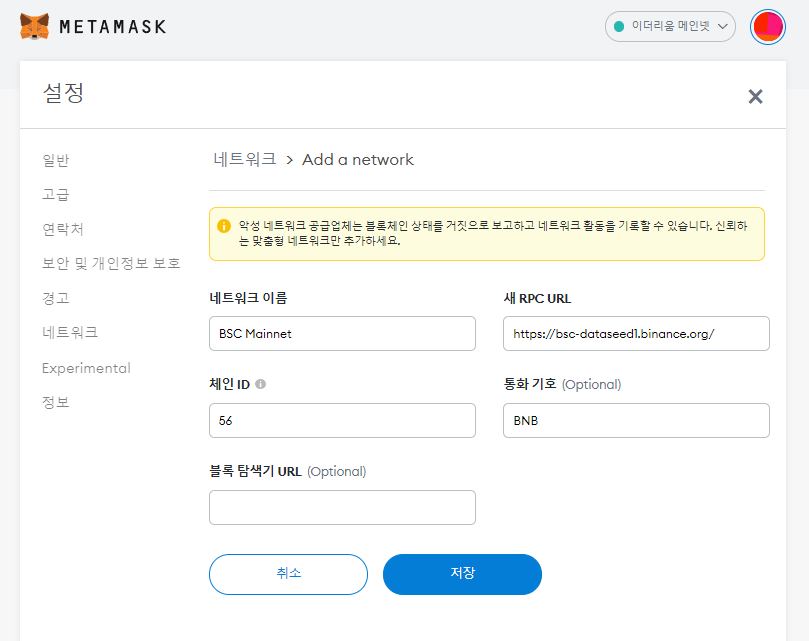
Task: Close the settings panel with X
Action: 755,97
